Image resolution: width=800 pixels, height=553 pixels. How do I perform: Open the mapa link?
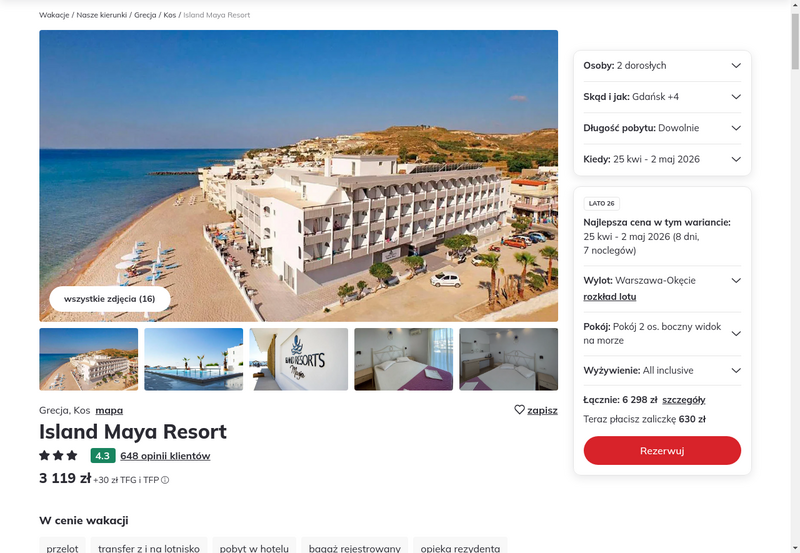(109, 410)
